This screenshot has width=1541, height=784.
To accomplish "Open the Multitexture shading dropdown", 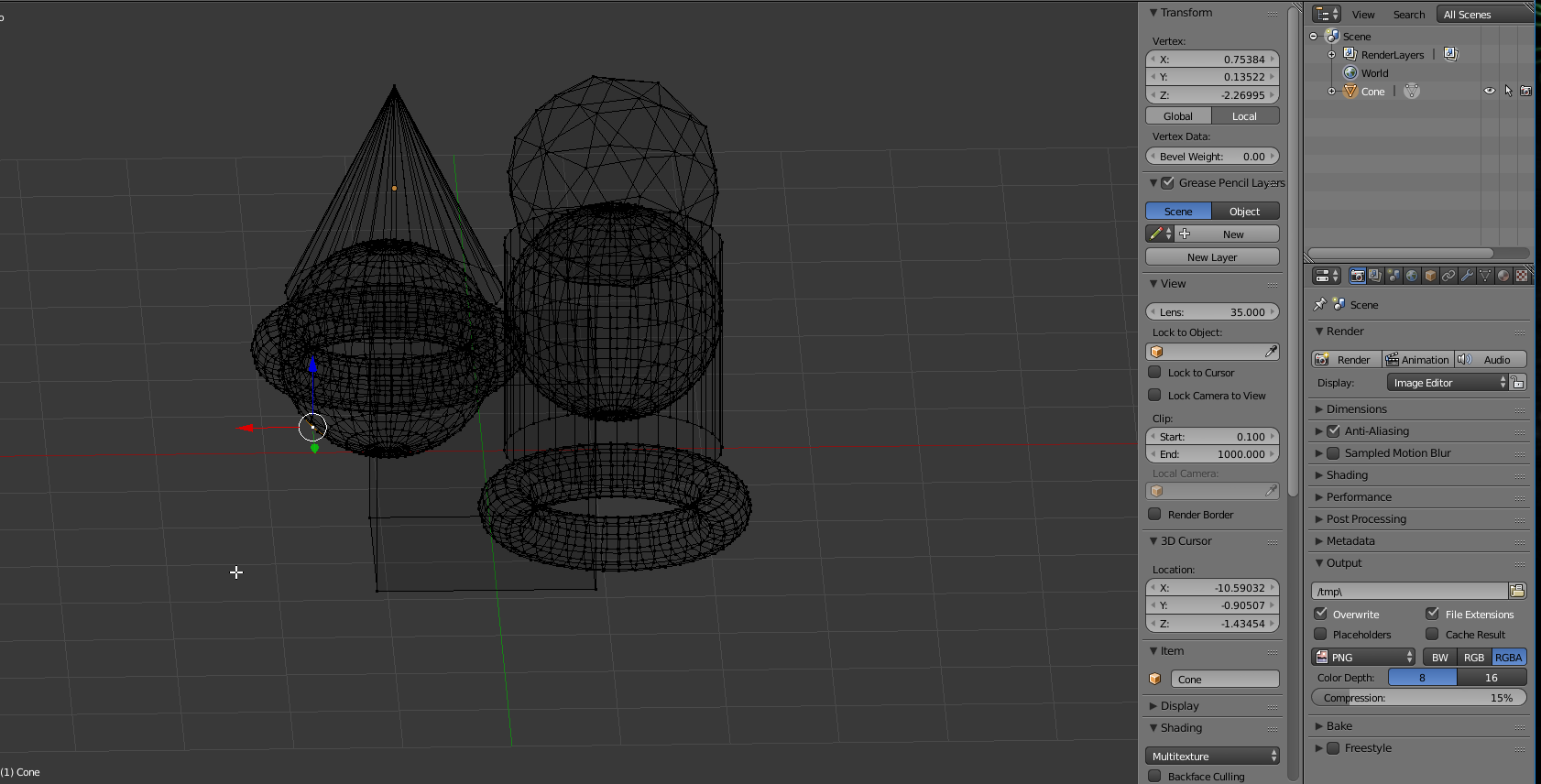I will pos(1212,756).
